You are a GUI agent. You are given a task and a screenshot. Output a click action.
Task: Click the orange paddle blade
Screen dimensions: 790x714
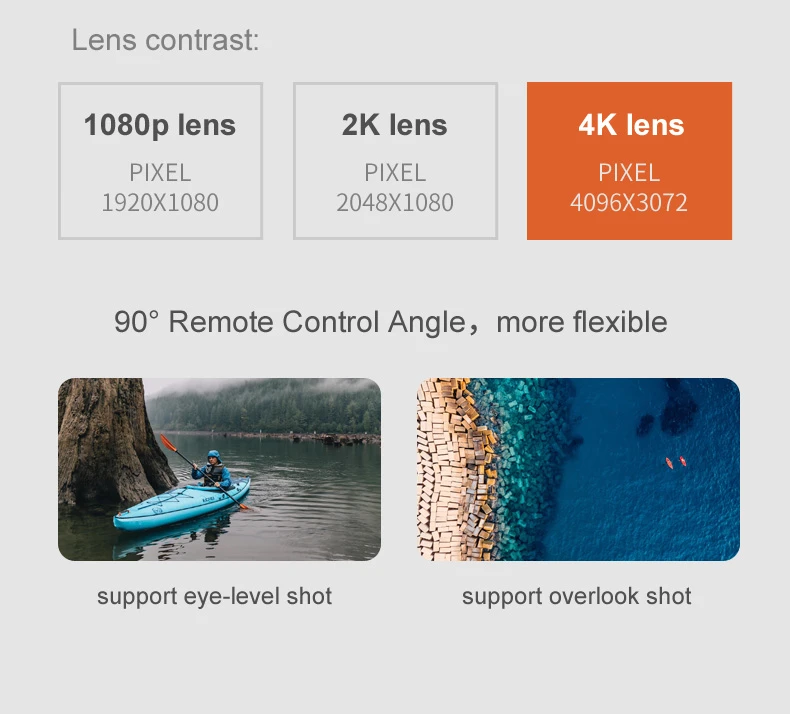coord(168,442)
